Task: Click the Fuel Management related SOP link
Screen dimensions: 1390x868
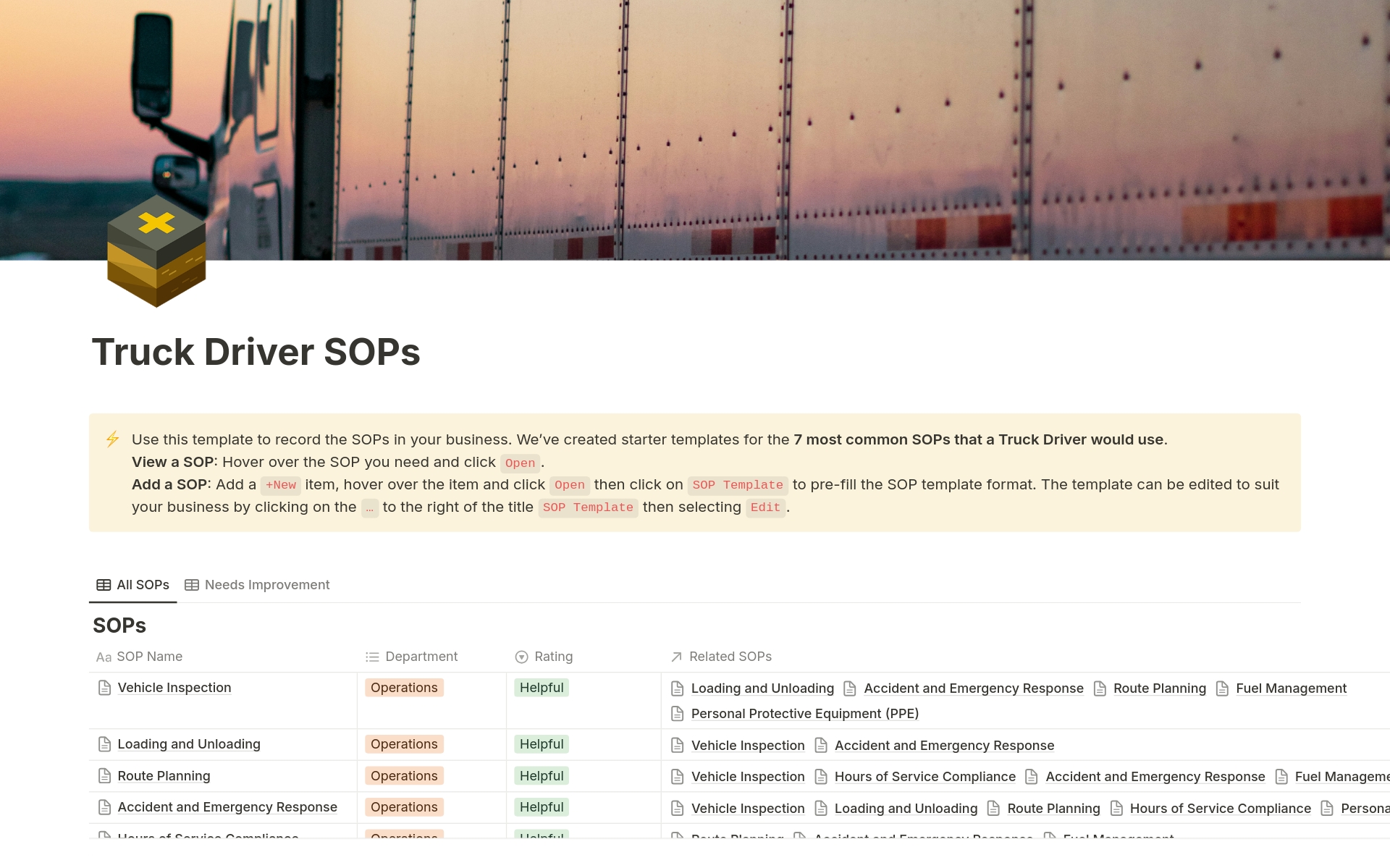Action: [1291, 688]
